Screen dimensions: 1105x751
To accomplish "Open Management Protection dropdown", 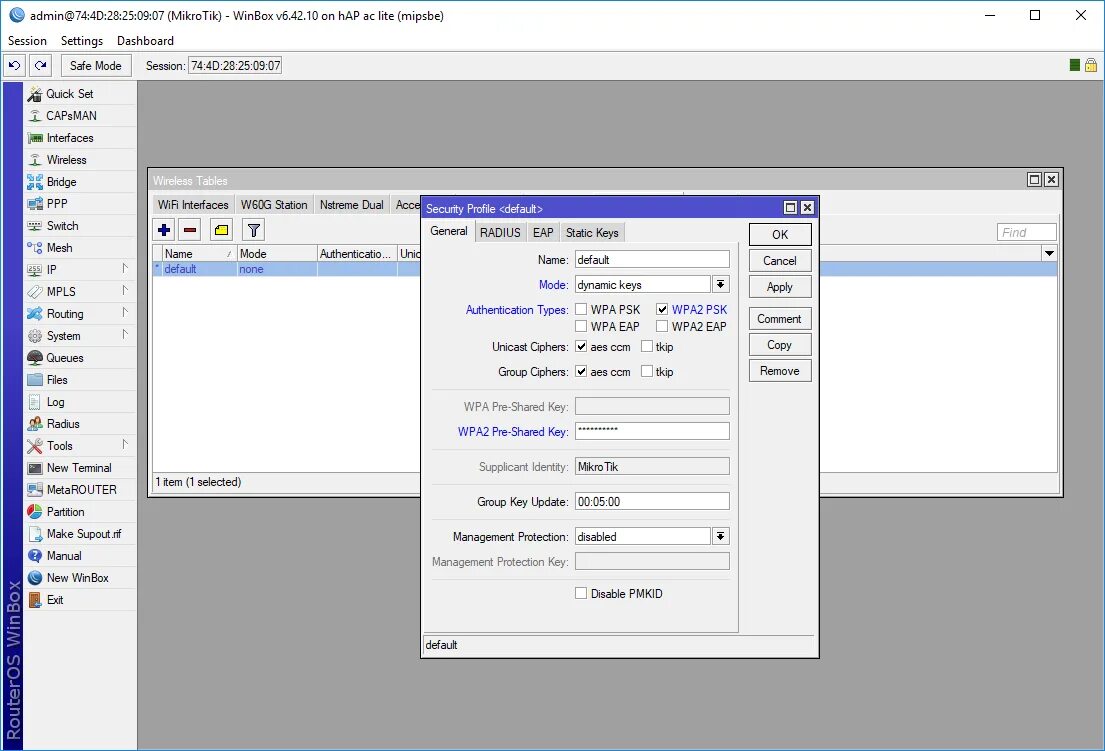I will 720,537.
